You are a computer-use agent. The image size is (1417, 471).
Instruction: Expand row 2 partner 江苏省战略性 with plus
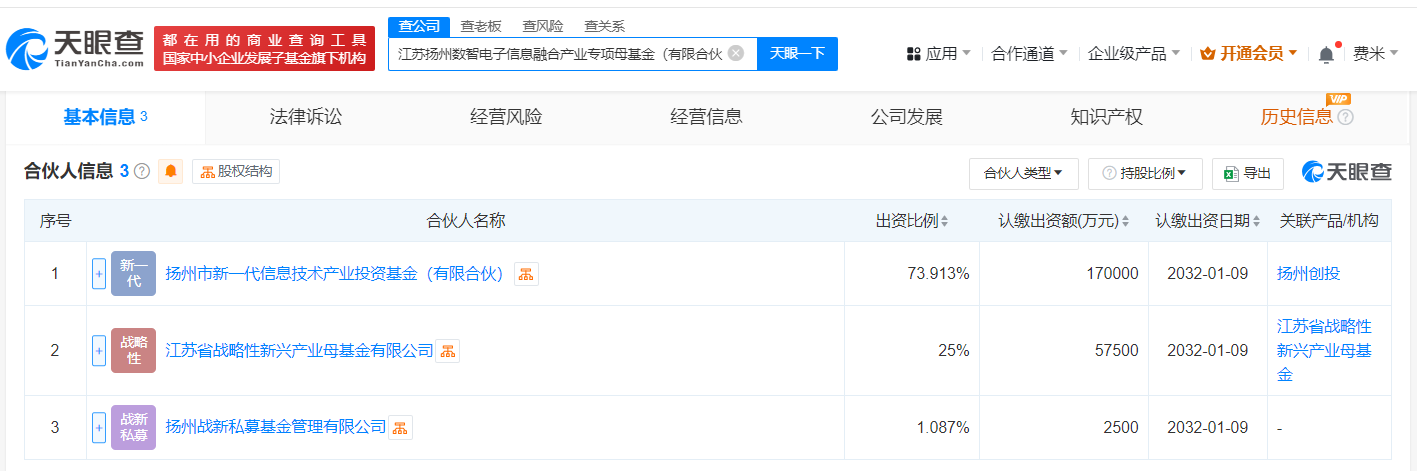pyautogui.click(x=99, y=351)
